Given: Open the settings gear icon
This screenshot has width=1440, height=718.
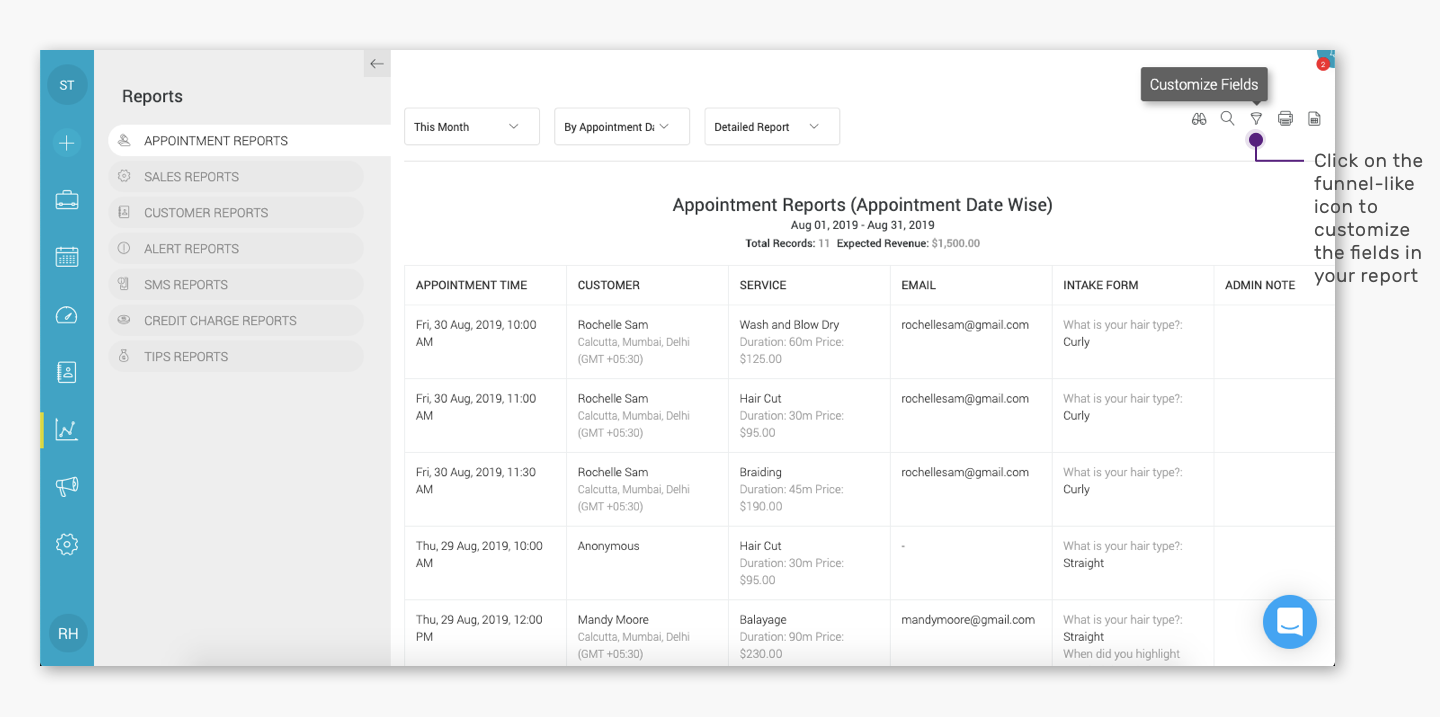Looking at the screenshot, I should point(67,544).
